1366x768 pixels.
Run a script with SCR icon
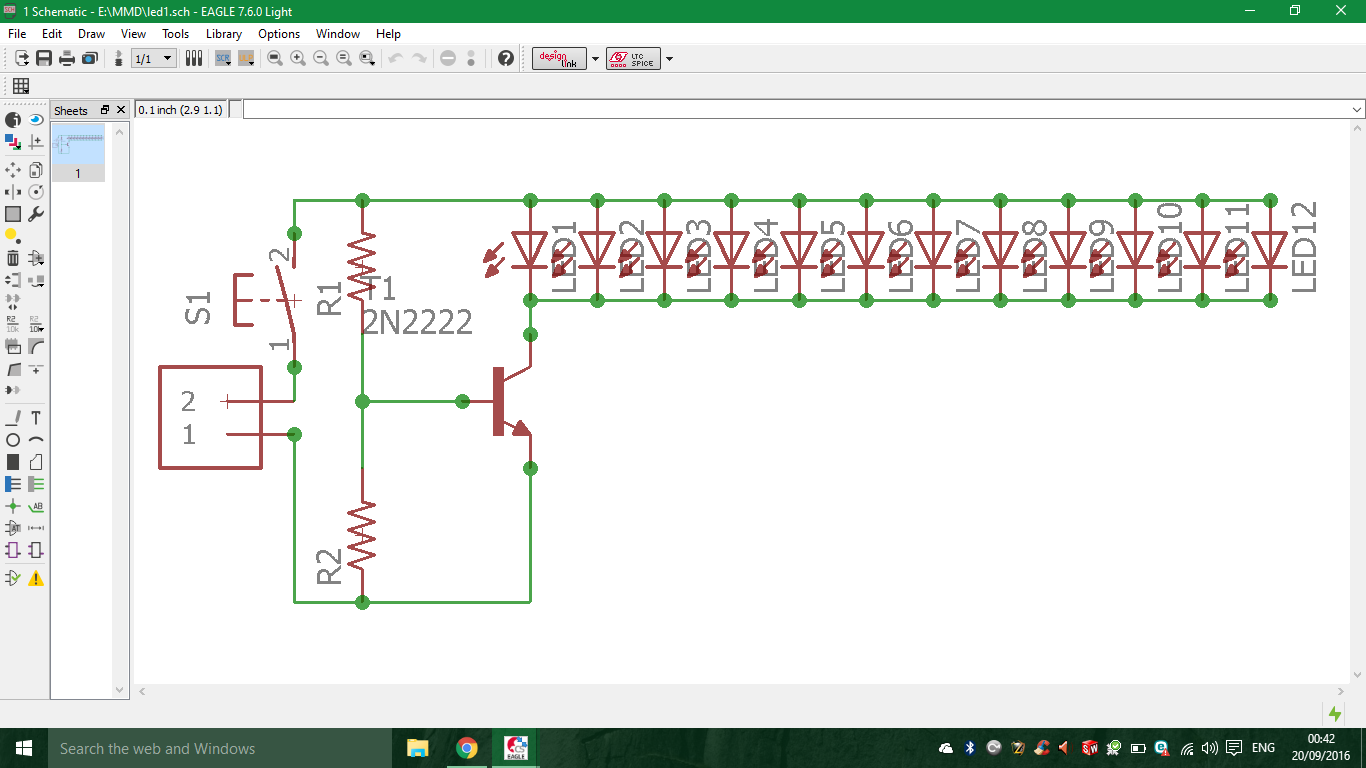tap(223, 58)
